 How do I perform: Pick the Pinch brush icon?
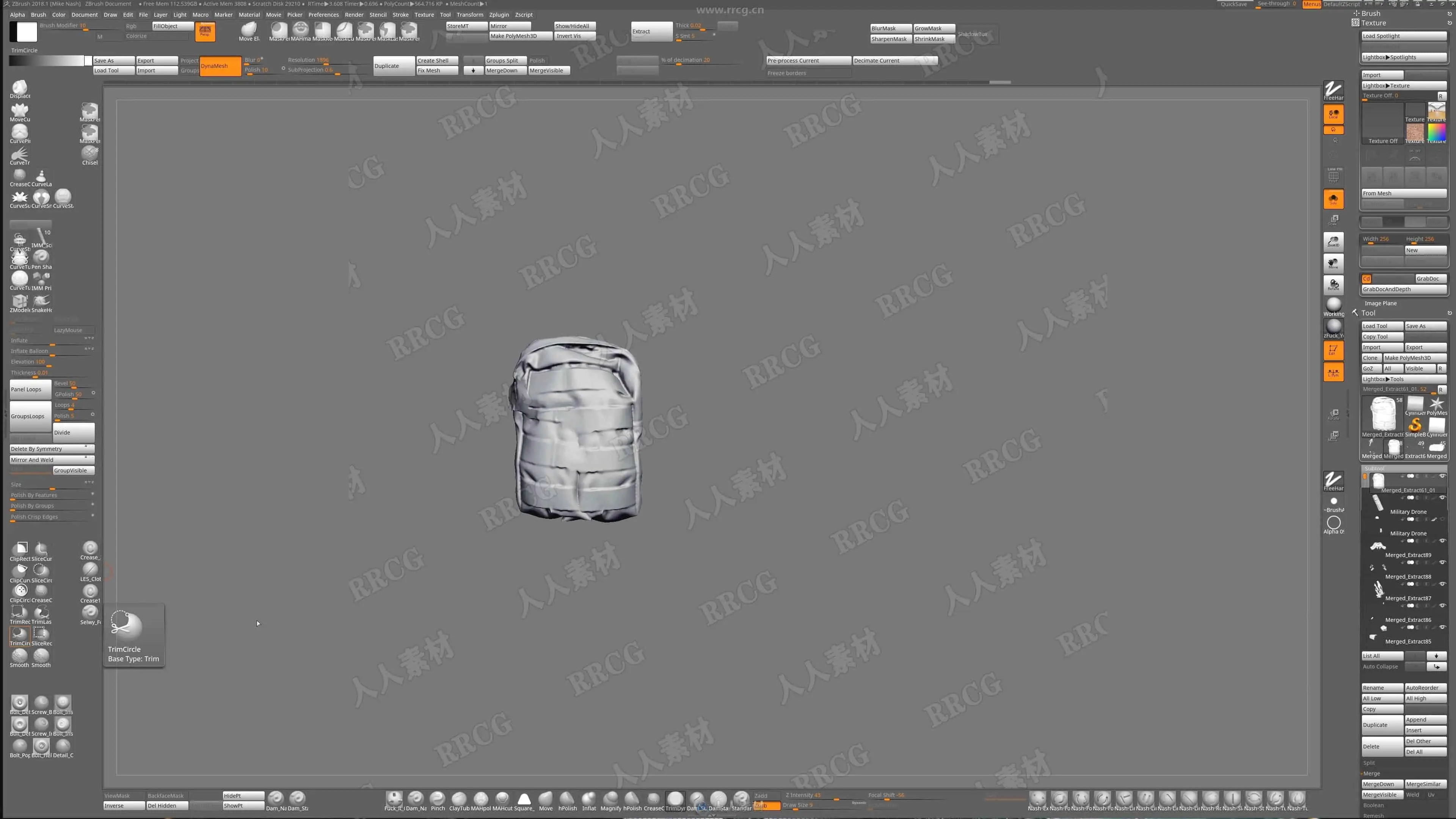click(438, 798)
